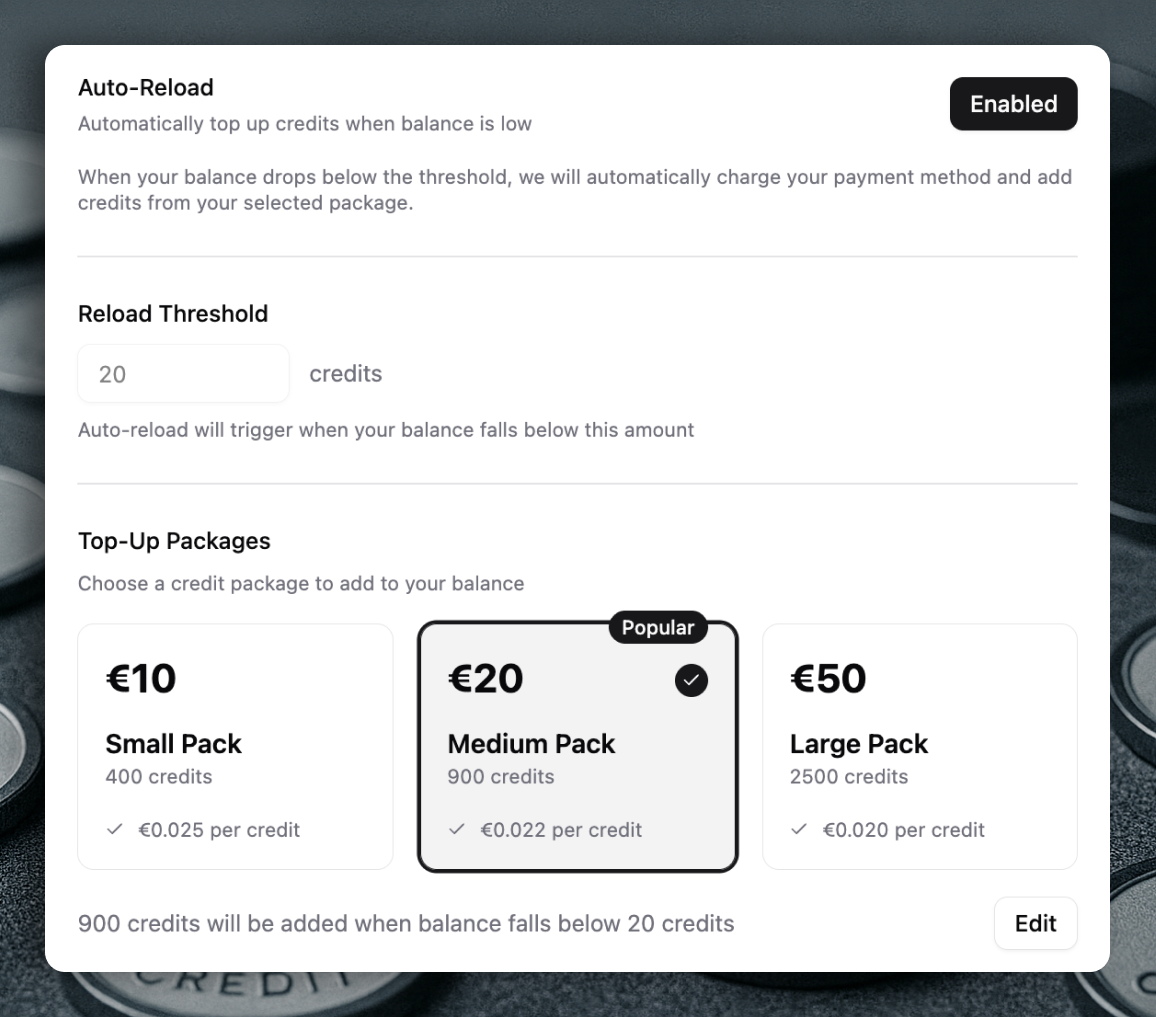Image resolution: width=1156 pixels, height=1017 pixels.
Task: Select the €10 Small Pack card
Action: pos(235,746)
